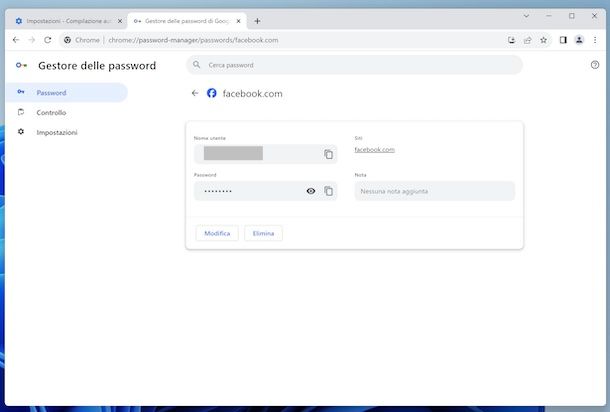Open the facebook.com site link
The width and height of the screenshot is (610, 412).
(x=374, y=149)
